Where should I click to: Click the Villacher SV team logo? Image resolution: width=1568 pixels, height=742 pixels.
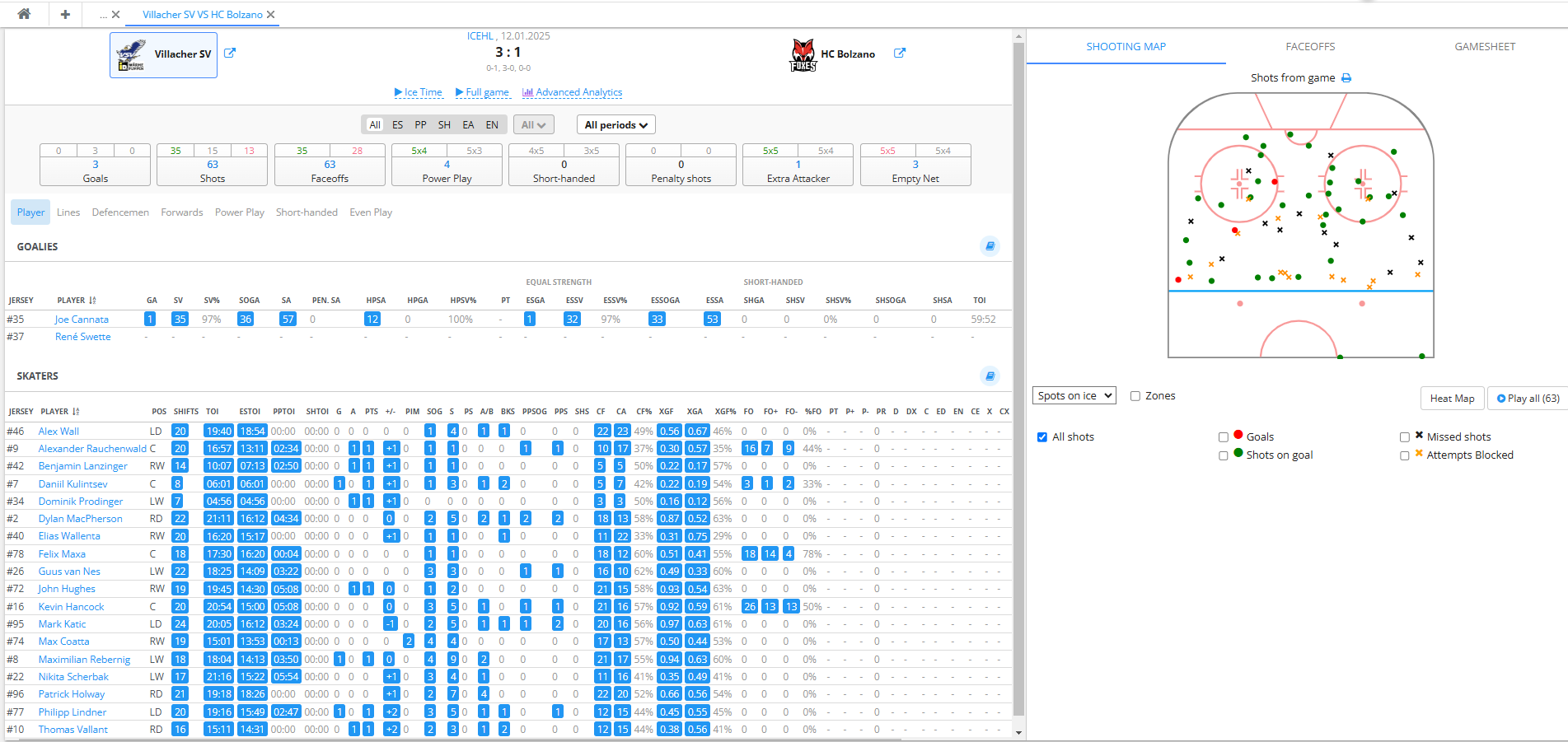pyautogui.click(x=131, y=55)
